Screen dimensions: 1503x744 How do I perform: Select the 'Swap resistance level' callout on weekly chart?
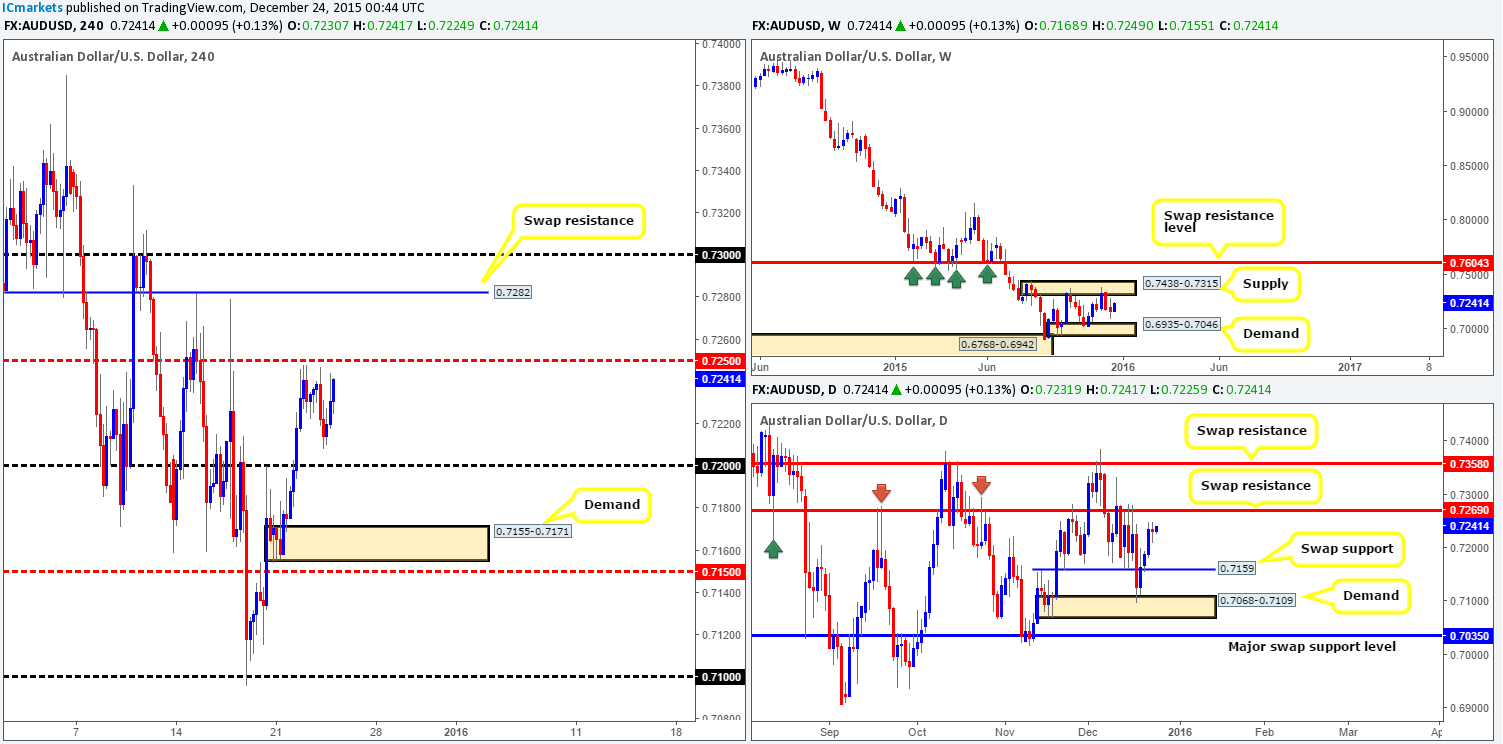(x=1218, y=222)
